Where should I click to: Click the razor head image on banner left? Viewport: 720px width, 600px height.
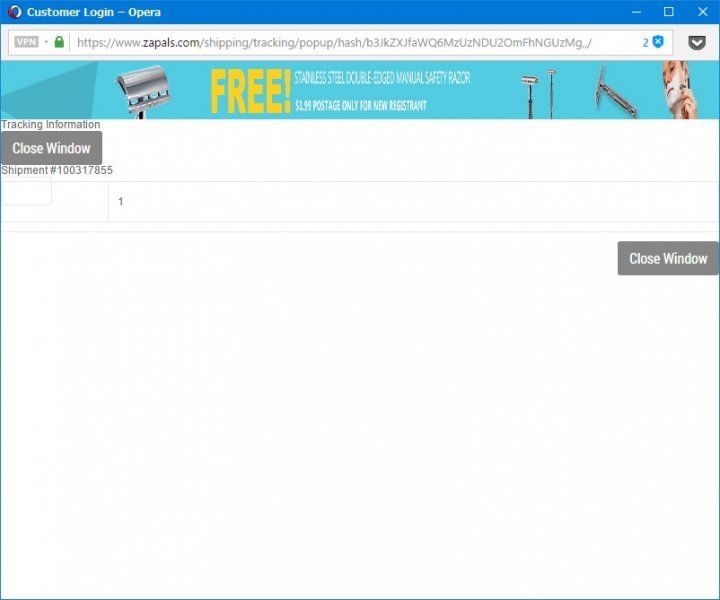(x=155, y=90)
